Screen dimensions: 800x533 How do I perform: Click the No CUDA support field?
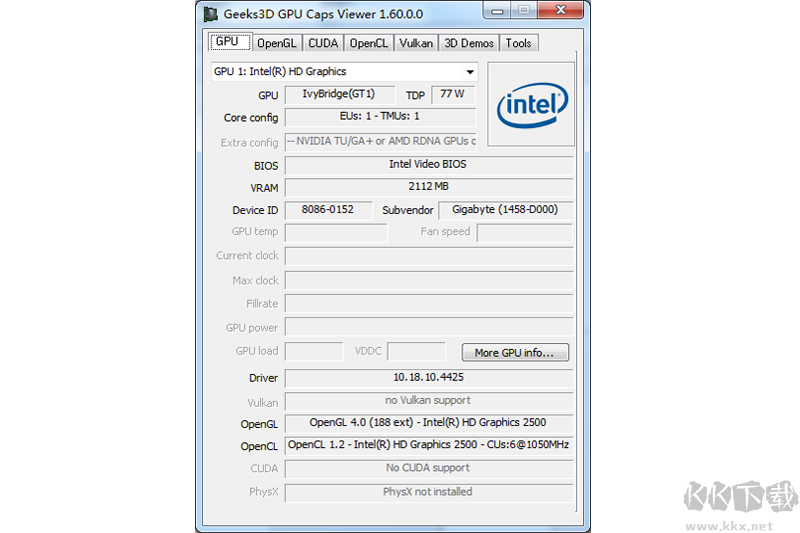pyautogui.click(x=429, y=469)
